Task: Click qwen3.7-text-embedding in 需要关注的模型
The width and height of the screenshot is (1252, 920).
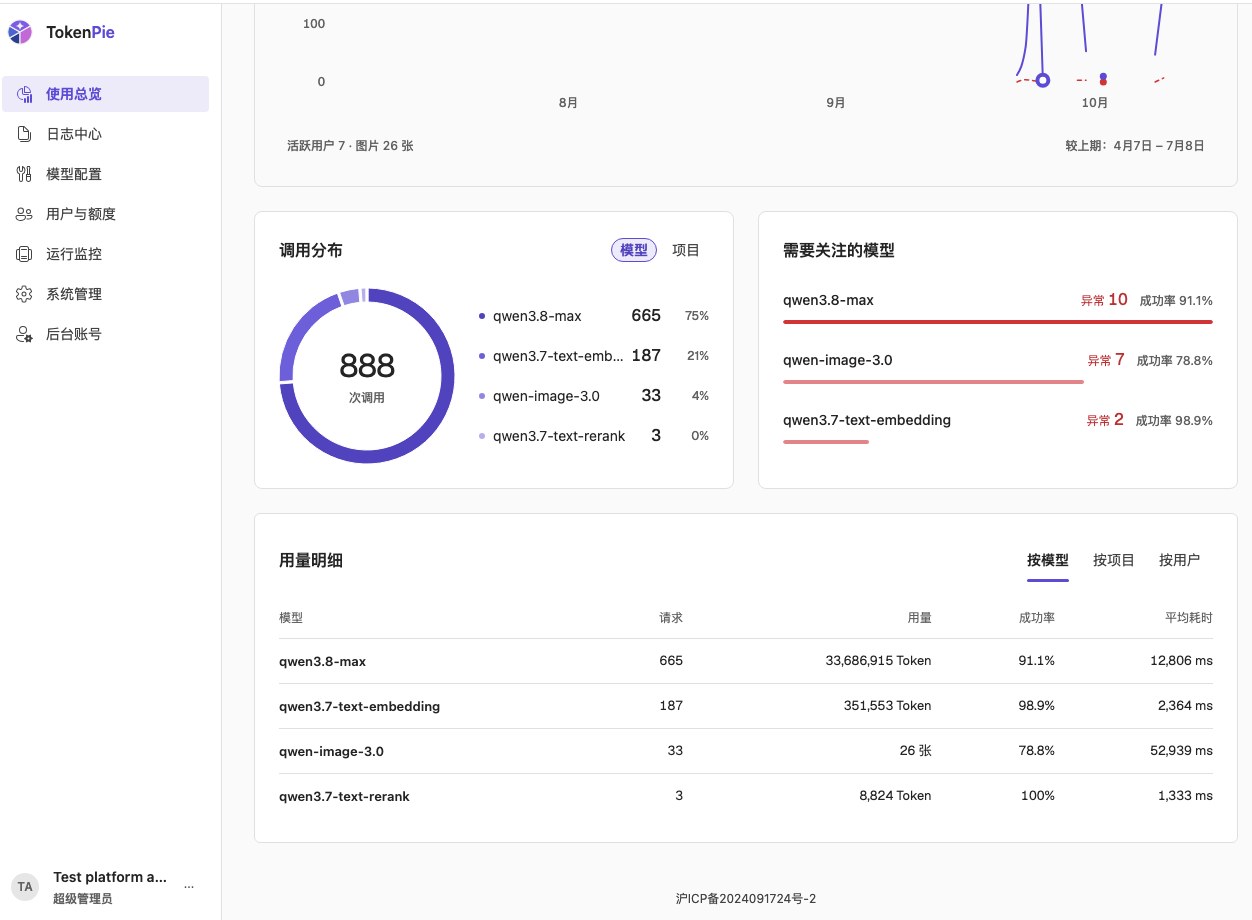Action: pos(867,420)
